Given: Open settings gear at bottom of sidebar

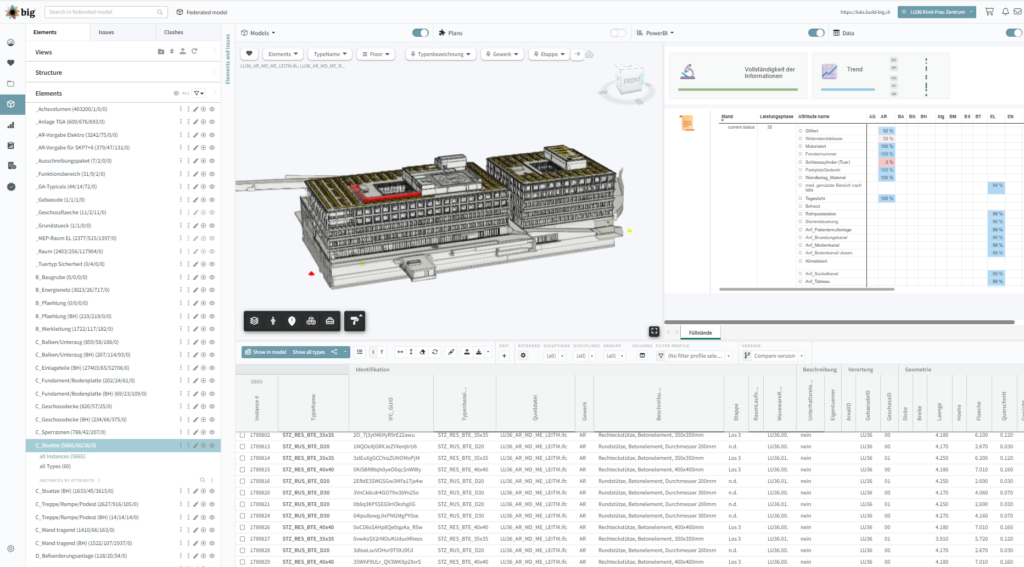Looking at the screenshot, I should coord(11,548).
